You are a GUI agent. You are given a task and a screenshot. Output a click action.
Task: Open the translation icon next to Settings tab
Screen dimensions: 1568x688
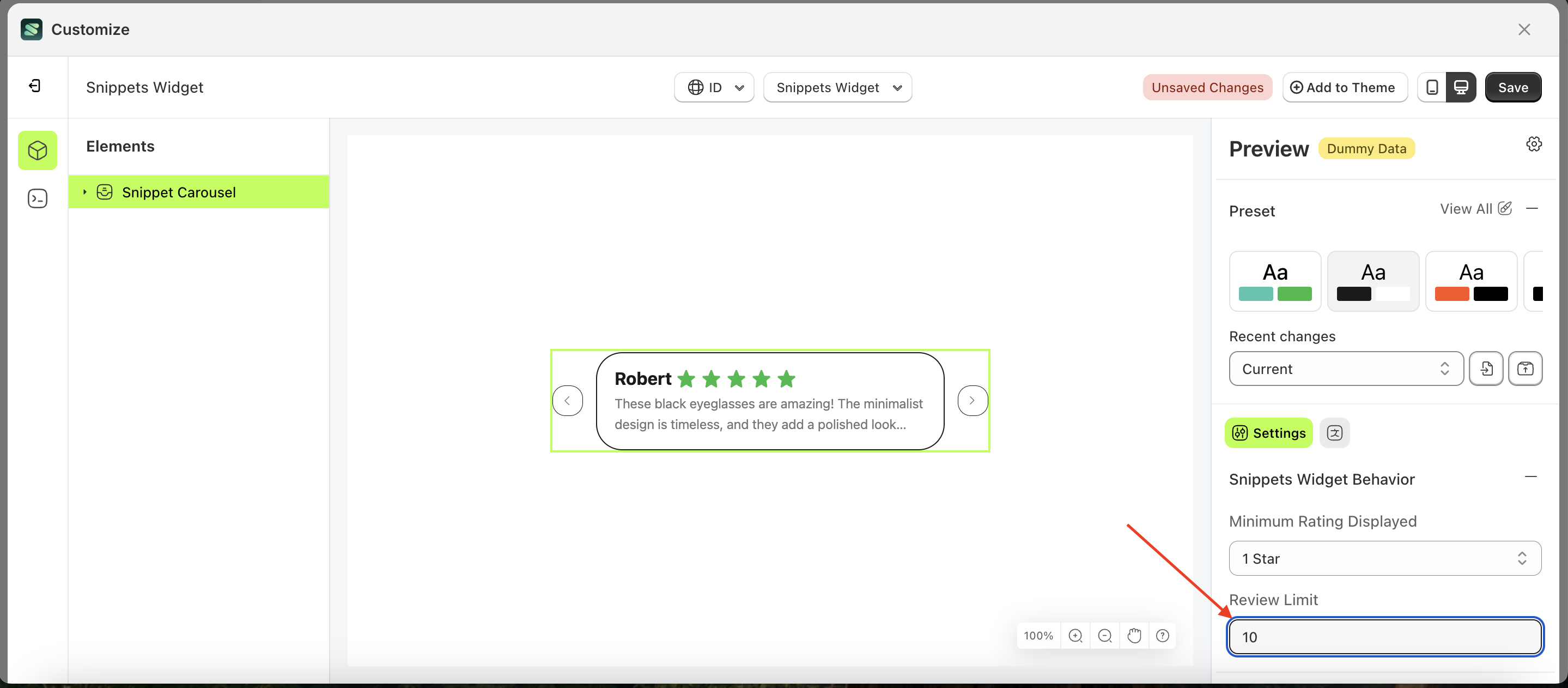tap(1335, 433)
